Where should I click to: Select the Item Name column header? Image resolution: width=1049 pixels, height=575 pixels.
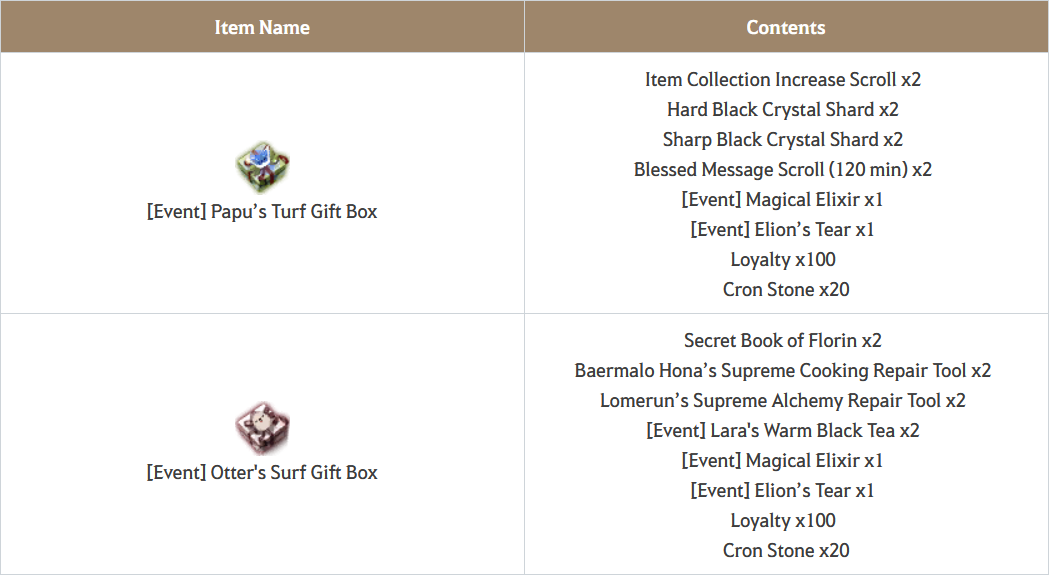click(x=262, y=27)
